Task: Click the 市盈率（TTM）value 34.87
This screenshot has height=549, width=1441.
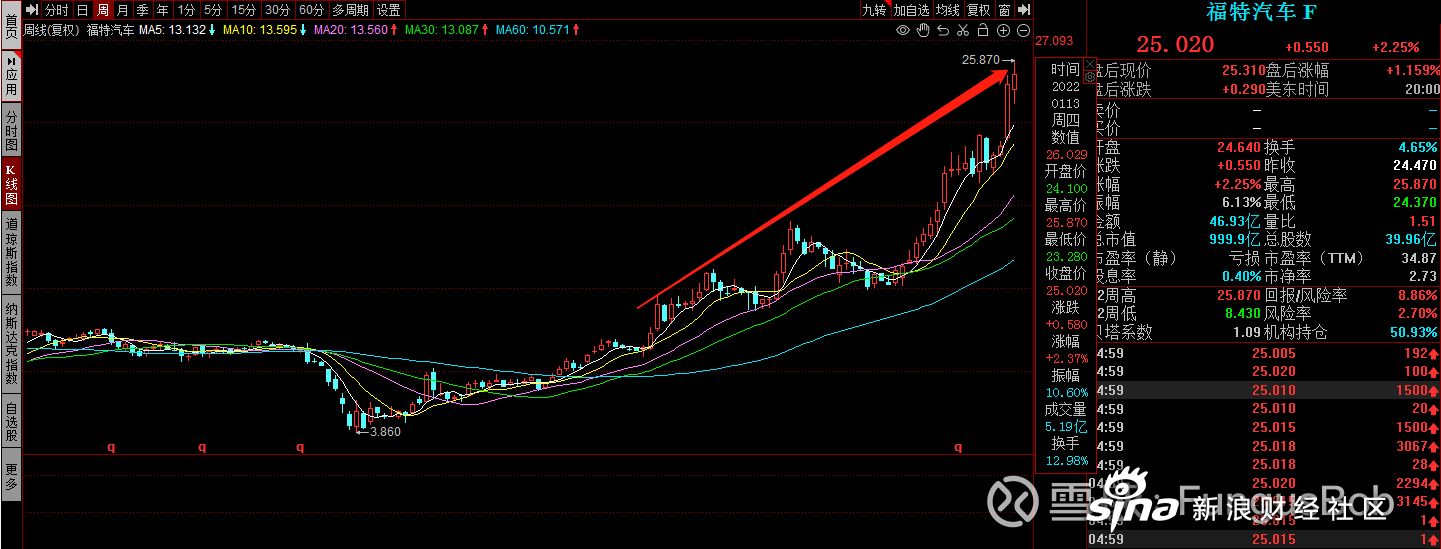Action: pyautogui.click(x=1417, y=259)
